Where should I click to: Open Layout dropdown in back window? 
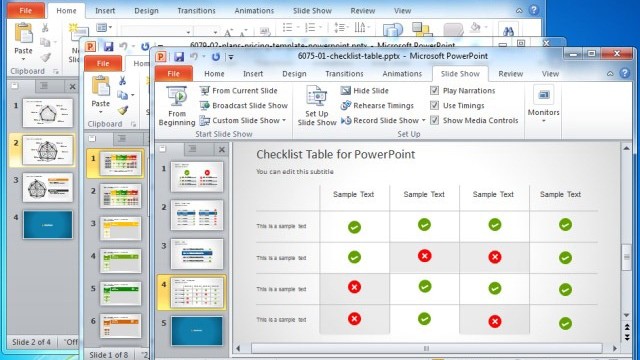(104, 27)
